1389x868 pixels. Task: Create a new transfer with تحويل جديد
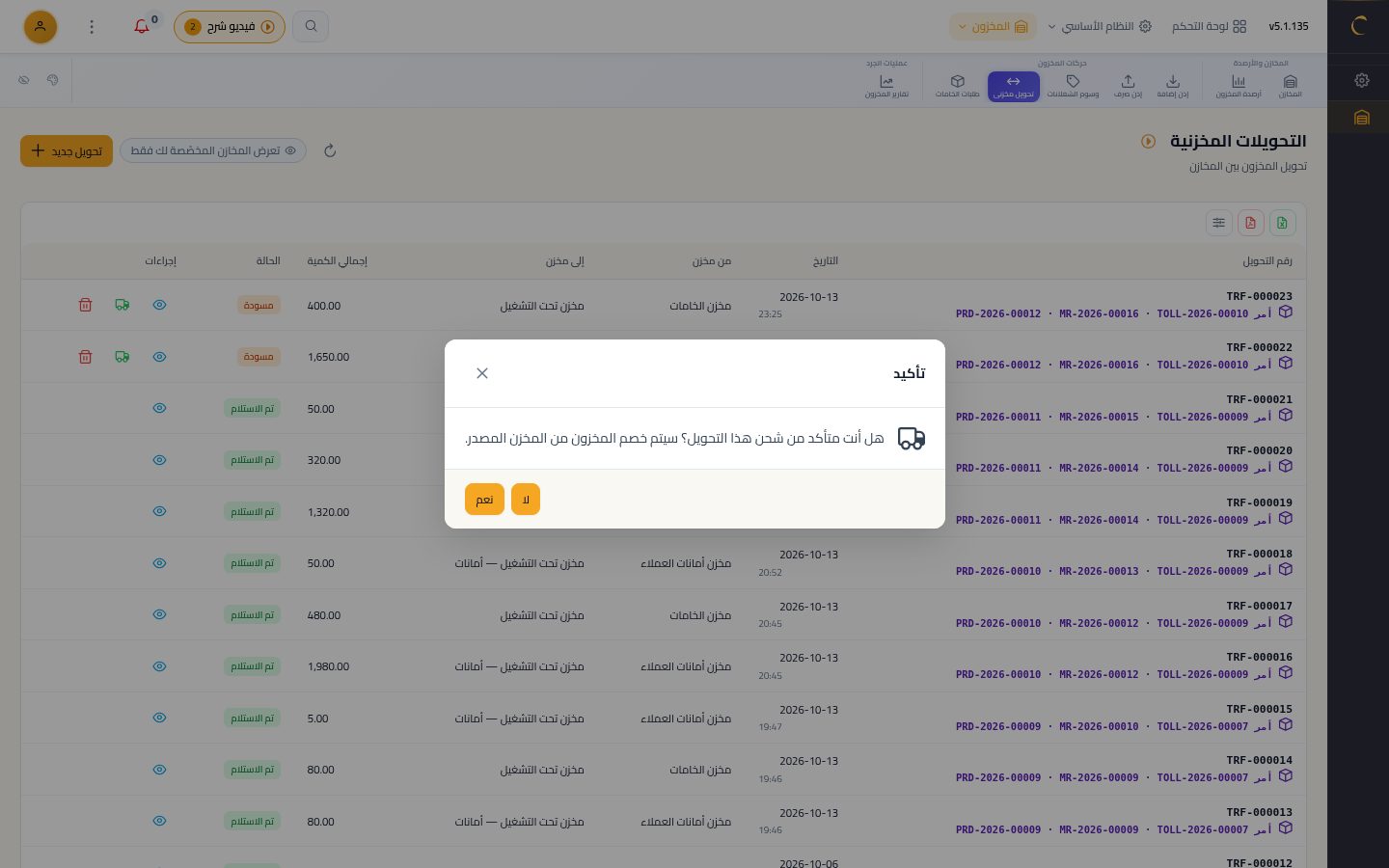click(x=67, y=150)
